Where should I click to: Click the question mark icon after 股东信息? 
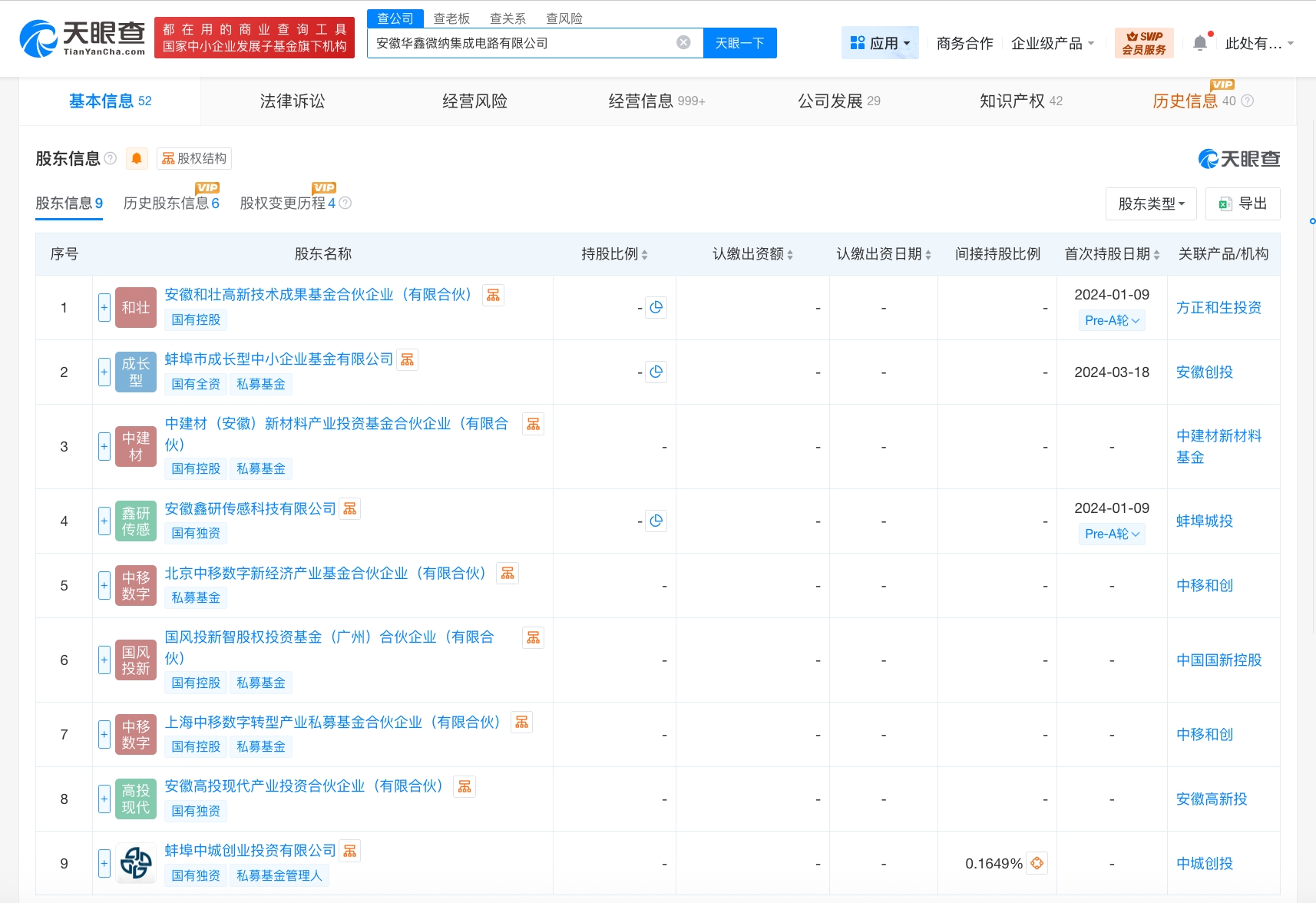112,158
